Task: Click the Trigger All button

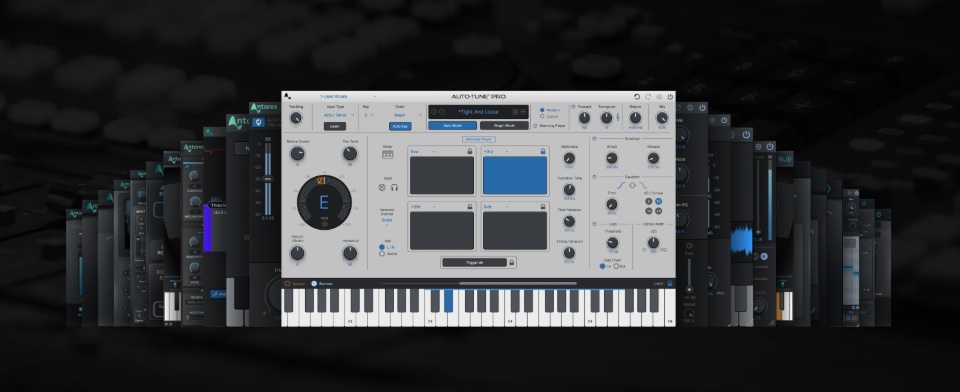Action: tap(474, 262)
